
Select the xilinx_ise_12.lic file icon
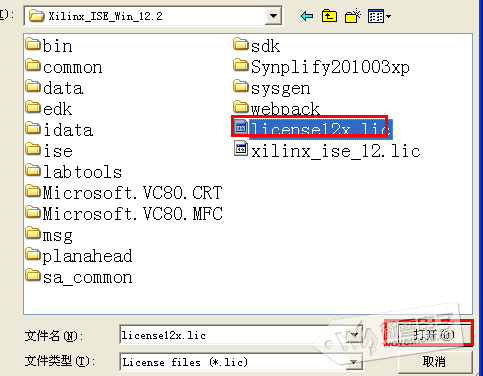[241, 148]
